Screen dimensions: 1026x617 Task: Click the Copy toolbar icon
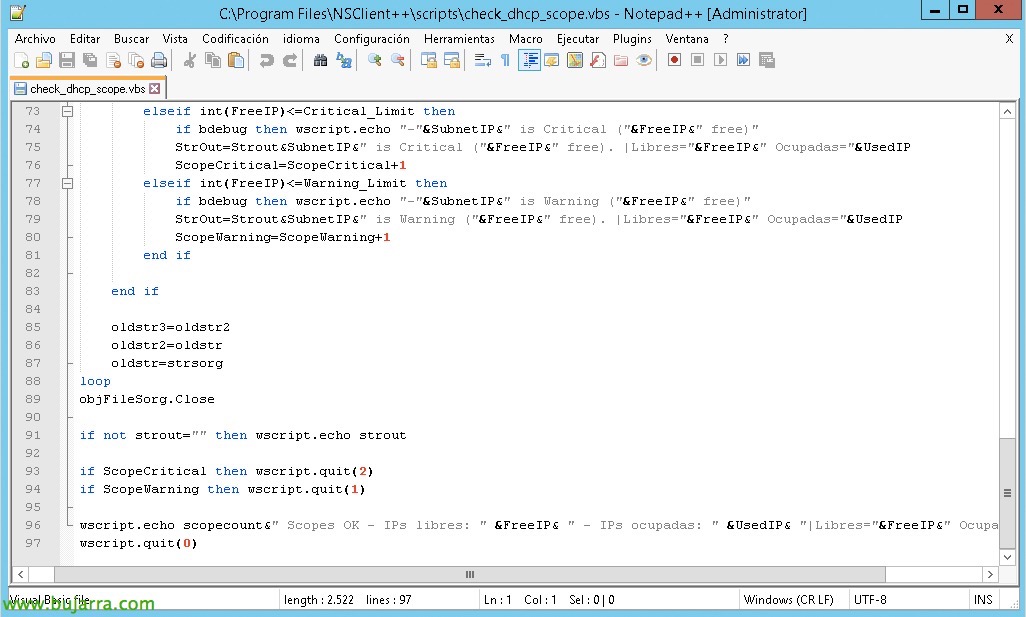(213, 61)
